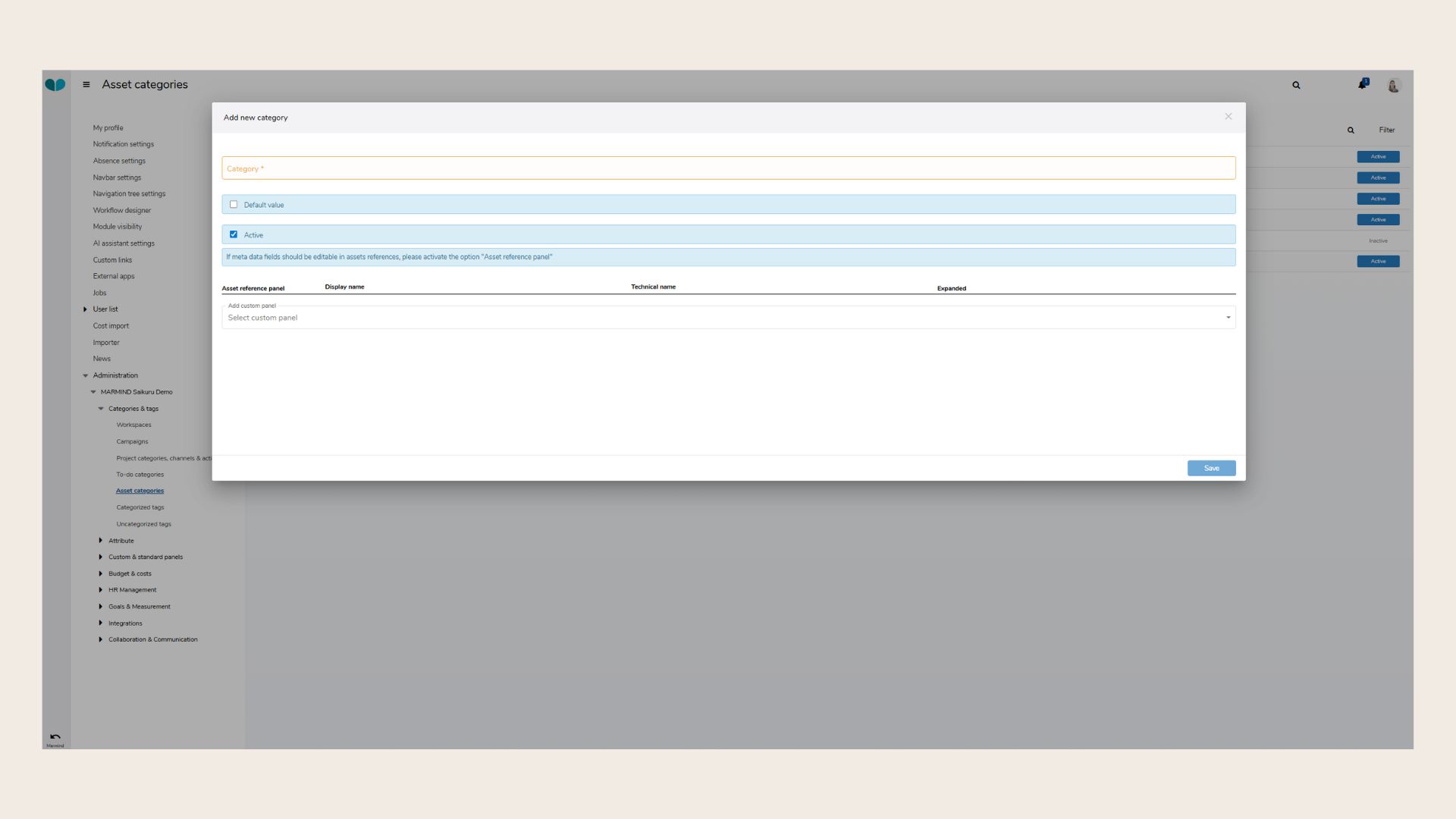Viewport: 1456px width, 819px height.
Task: Enable the Default value checkbox
Action: [234, 205]
